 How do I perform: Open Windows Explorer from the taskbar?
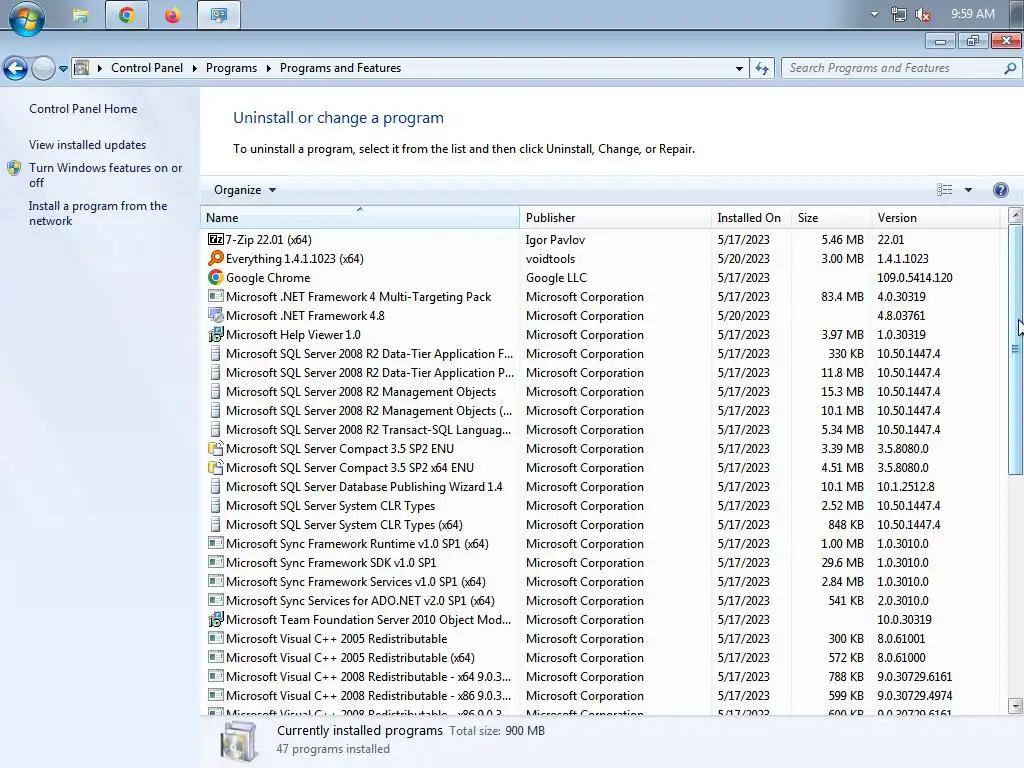[80, 15]
